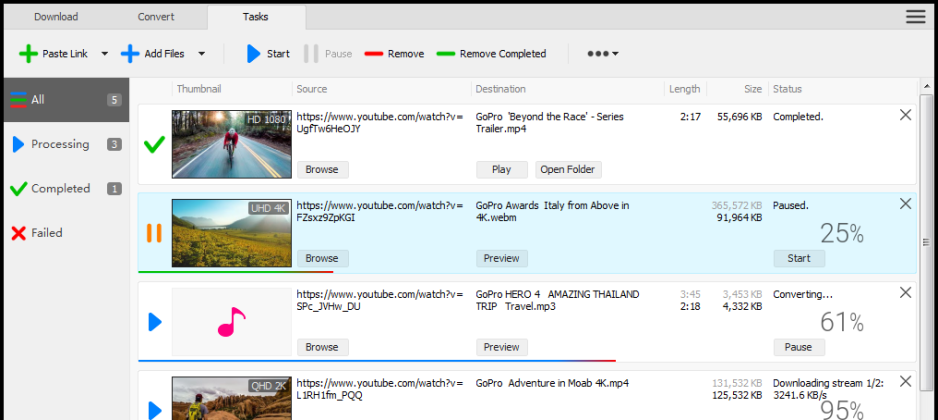The height and width of the screenshot is (420, 938).
Task: Click the UHD 4K landscape thumbnail
Action: (232, 233)
